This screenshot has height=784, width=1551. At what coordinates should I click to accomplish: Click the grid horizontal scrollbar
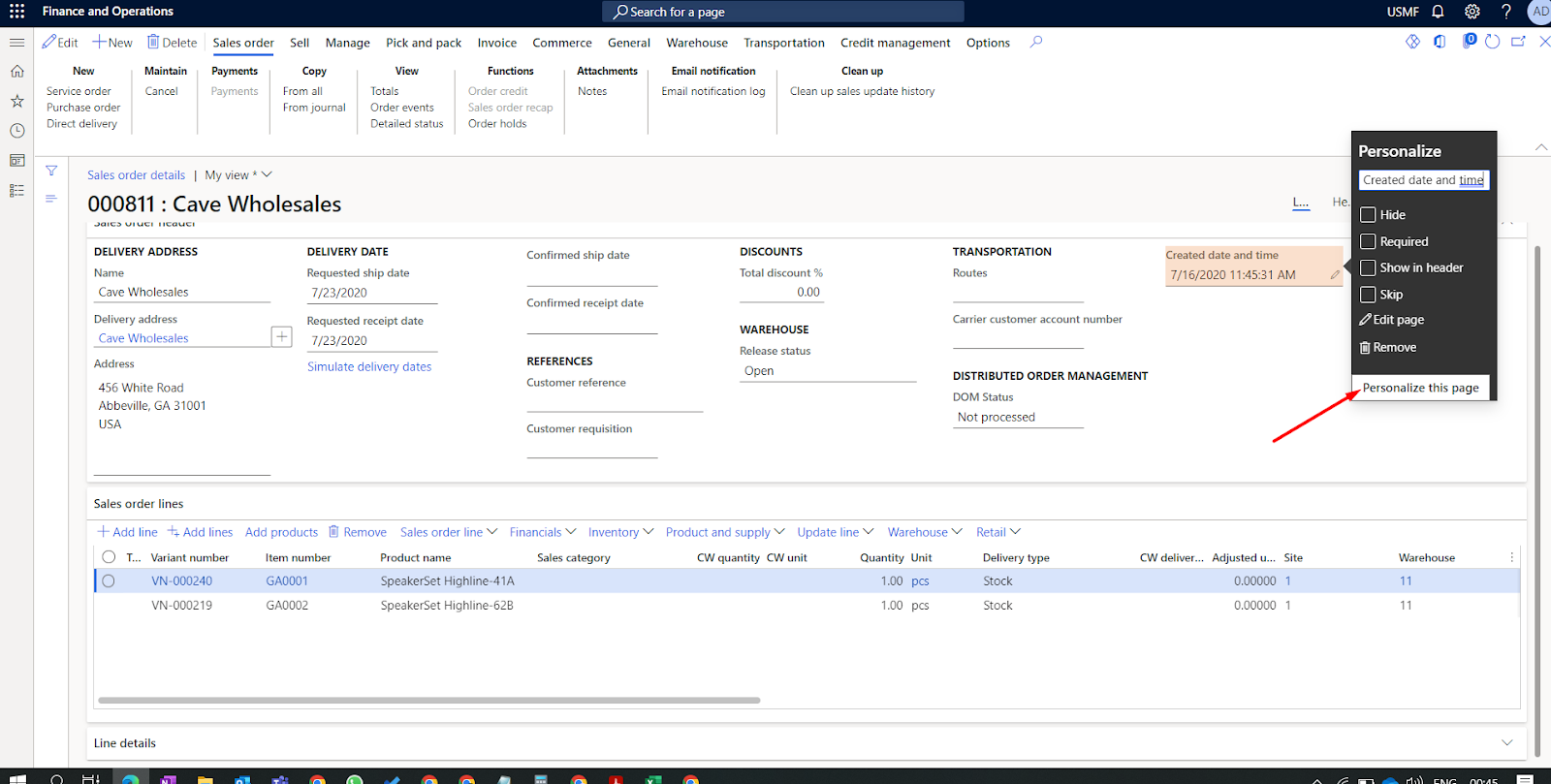(429, 700)
